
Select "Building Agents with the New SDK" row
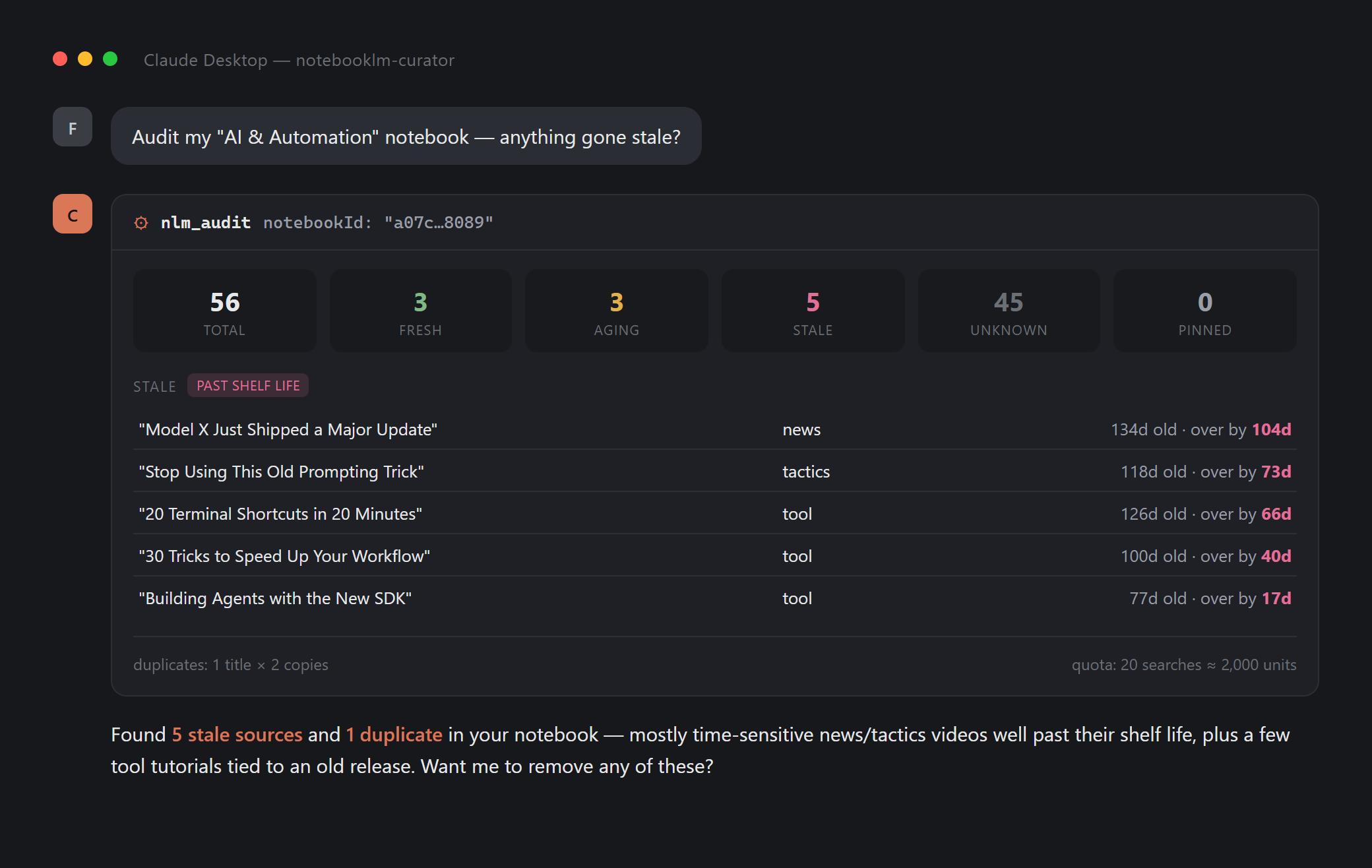pyautogui.click(x=715, y=598)
